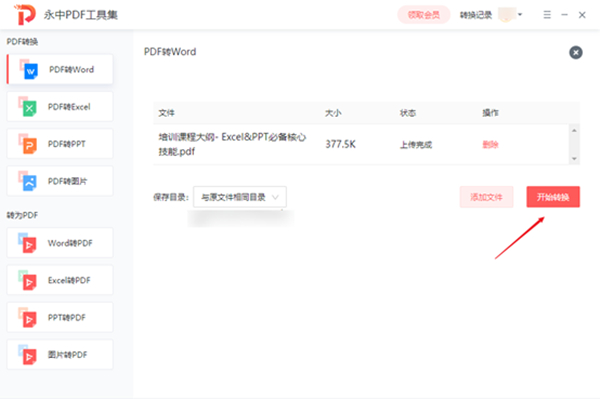Delete the uploaded pdf via 删除 link
Viewport: 600px width, 399px height.
click(490, 145)
